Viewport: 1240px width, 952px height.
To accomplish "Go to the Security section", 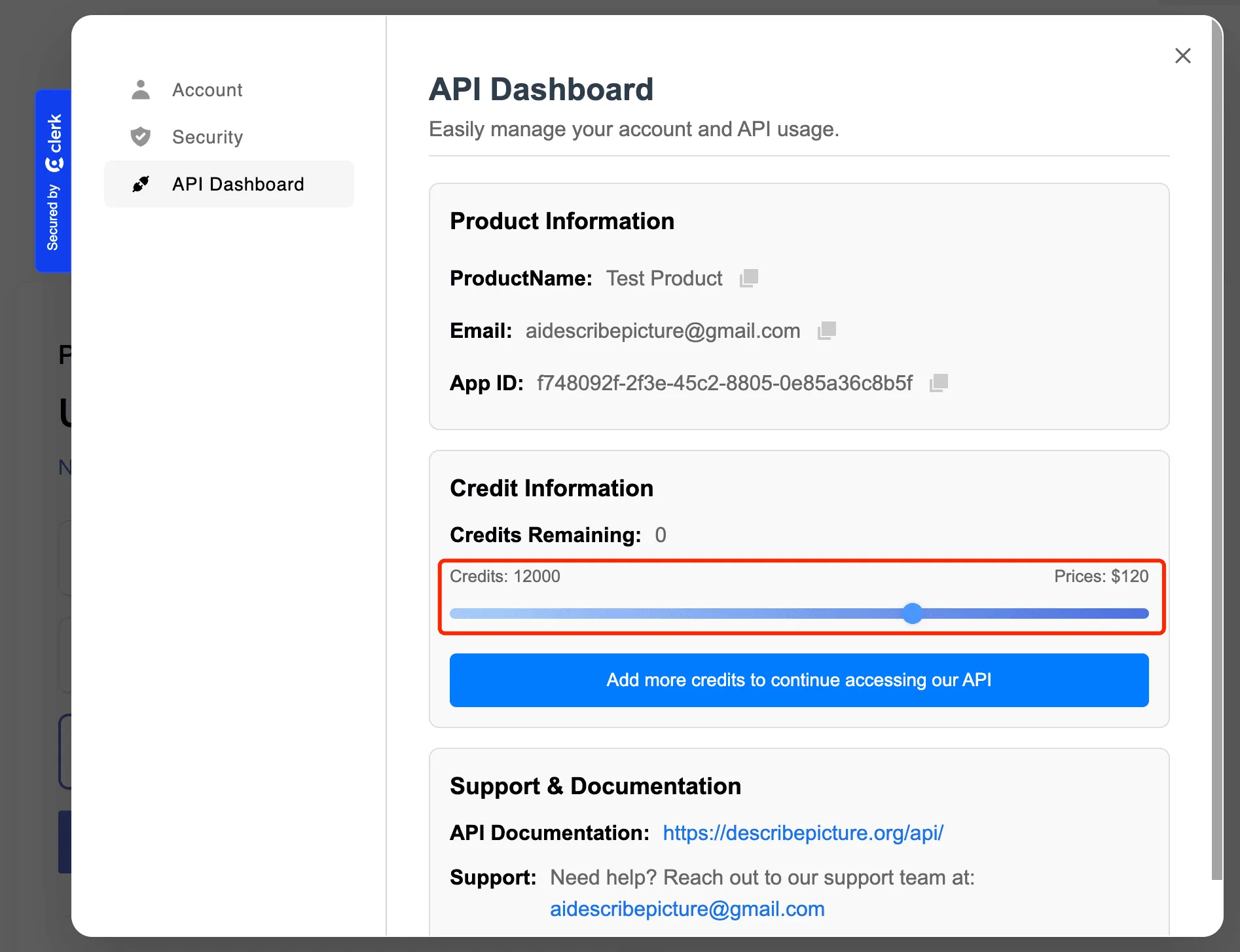I will click(207, 137).
